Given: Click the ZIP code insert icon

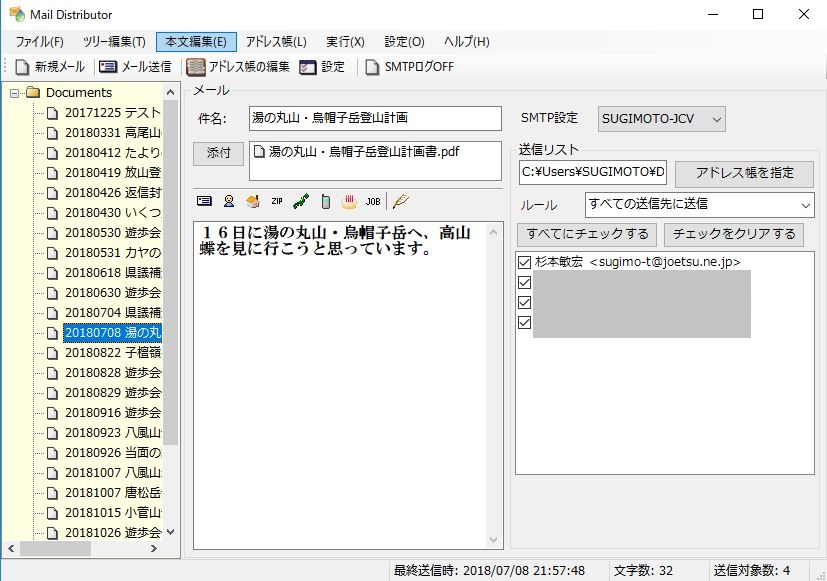Looking at the screenshot, I should 277,201.
